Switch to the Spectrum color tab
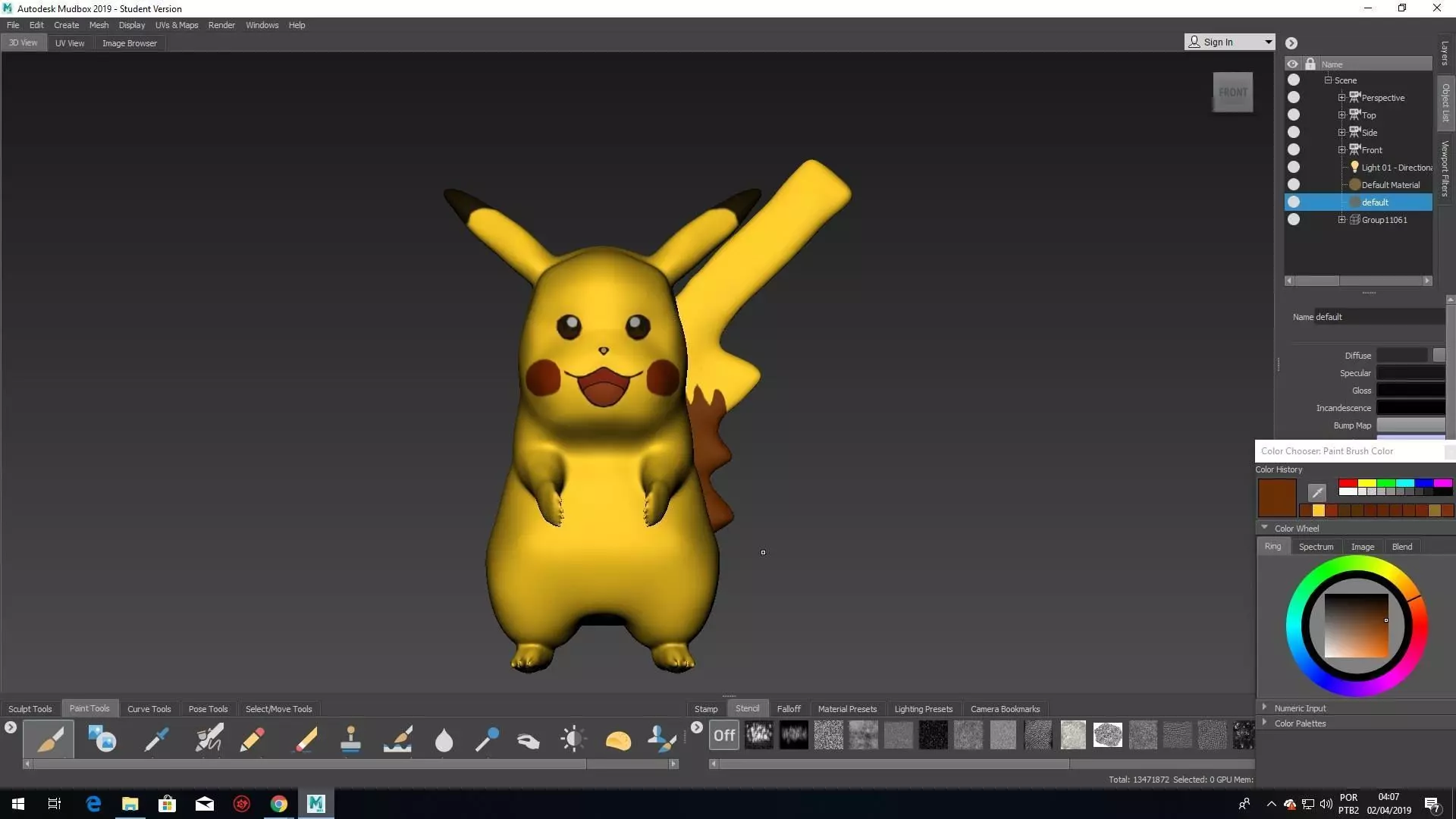Screen dimensions: 1456x819 1316,547
